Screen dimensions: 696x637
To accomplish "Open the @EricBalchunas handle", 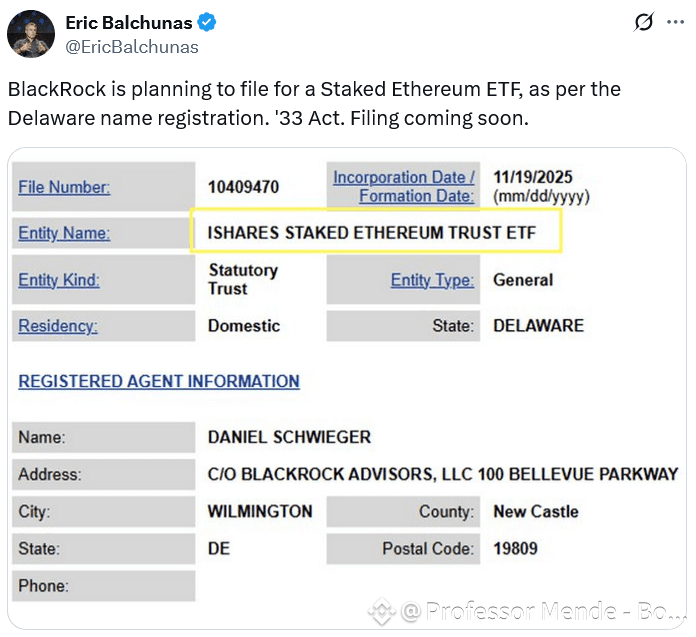I will [132, 47].
